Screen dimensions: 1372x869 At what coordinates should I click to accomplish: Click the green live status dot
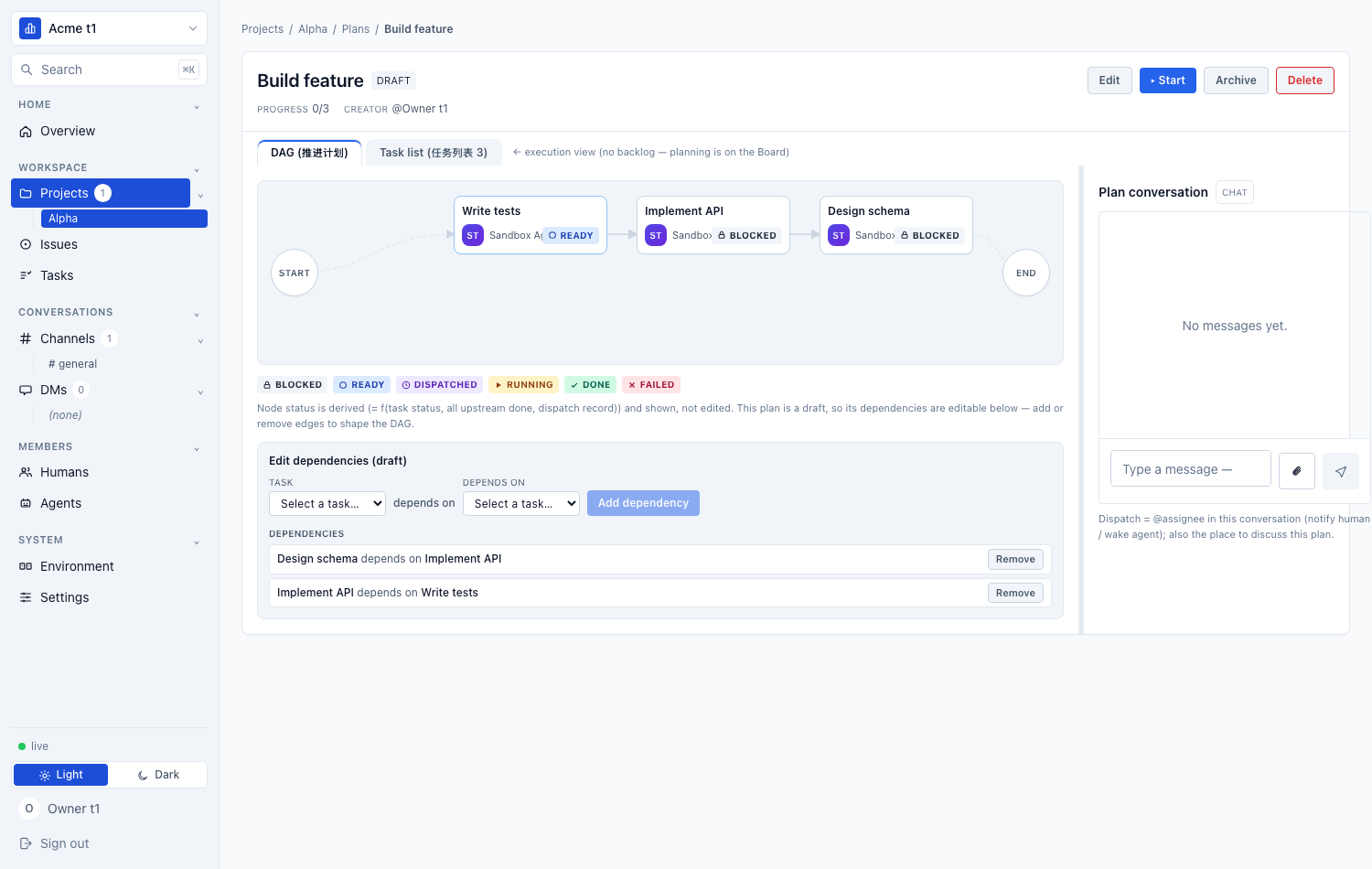pyautogui.click(x=22, y=746)
